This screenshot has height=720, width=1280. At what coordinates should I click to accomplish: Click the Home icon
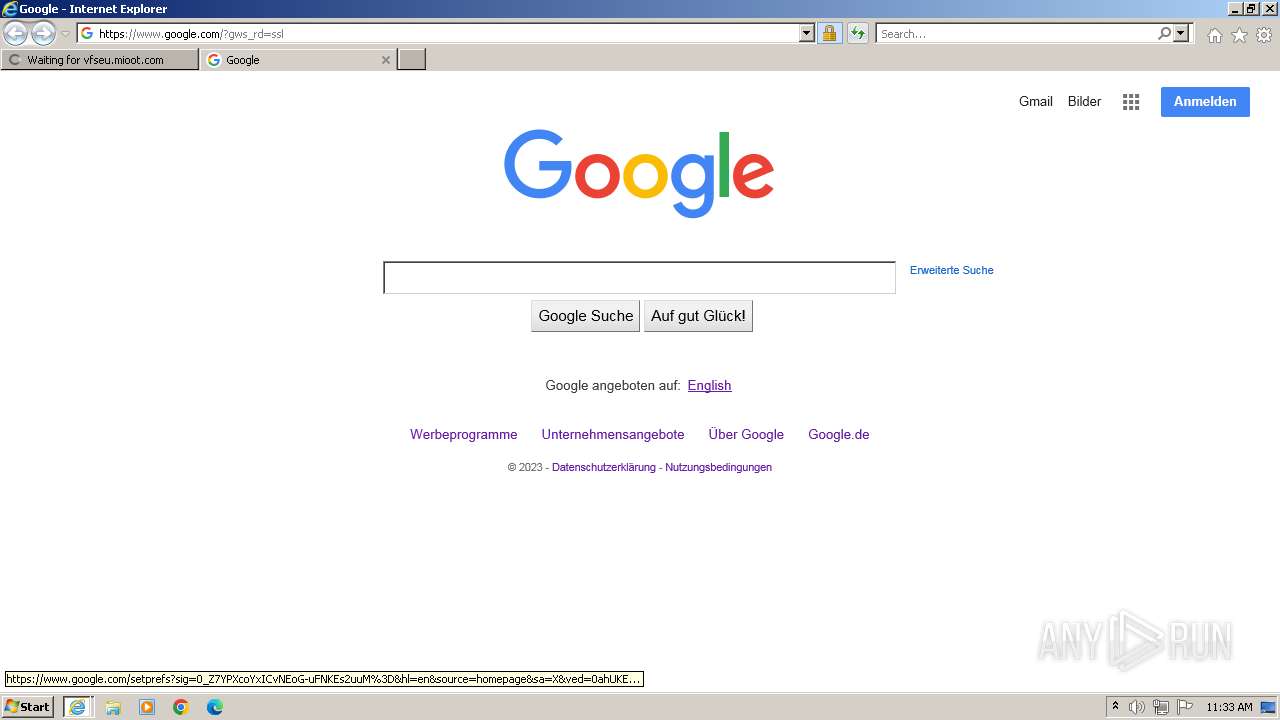pyautogui.click(x=1214, y=35)
